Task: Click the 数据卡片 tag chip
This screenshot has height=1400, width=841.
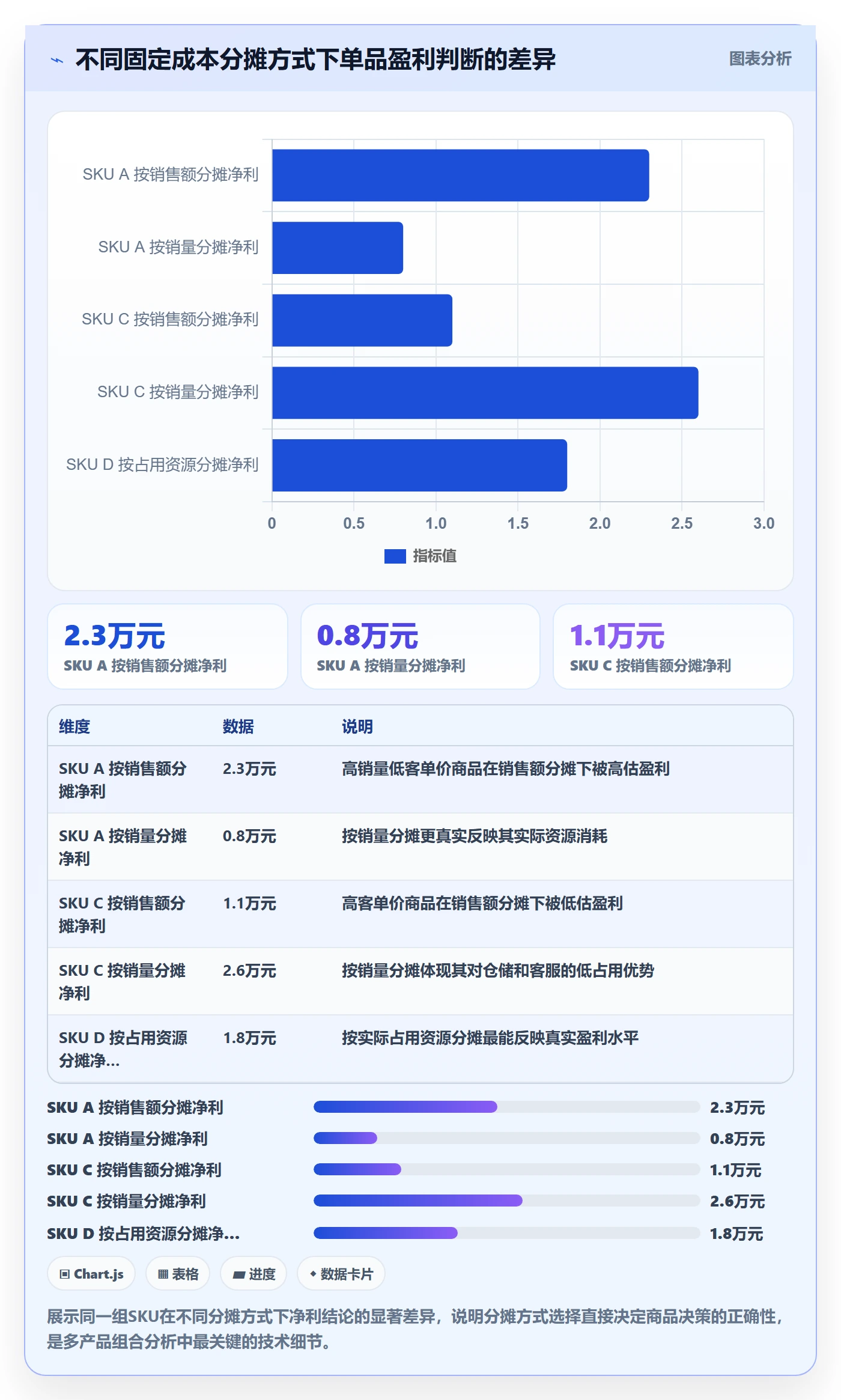Action: point(341,1274)
